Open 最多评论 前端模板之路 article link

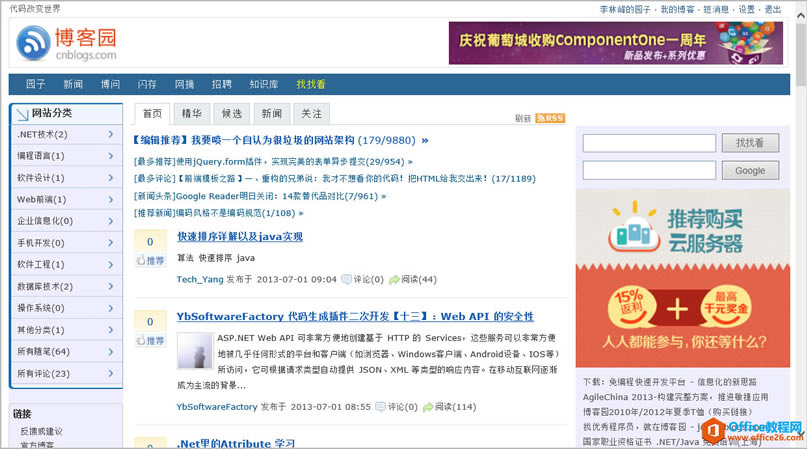[335, 179]
